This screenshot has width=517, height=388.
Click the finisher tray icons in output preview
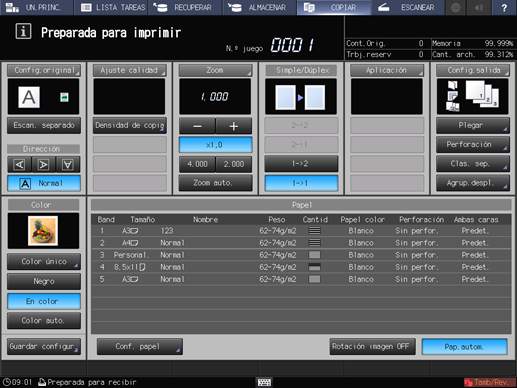point(452,96)
